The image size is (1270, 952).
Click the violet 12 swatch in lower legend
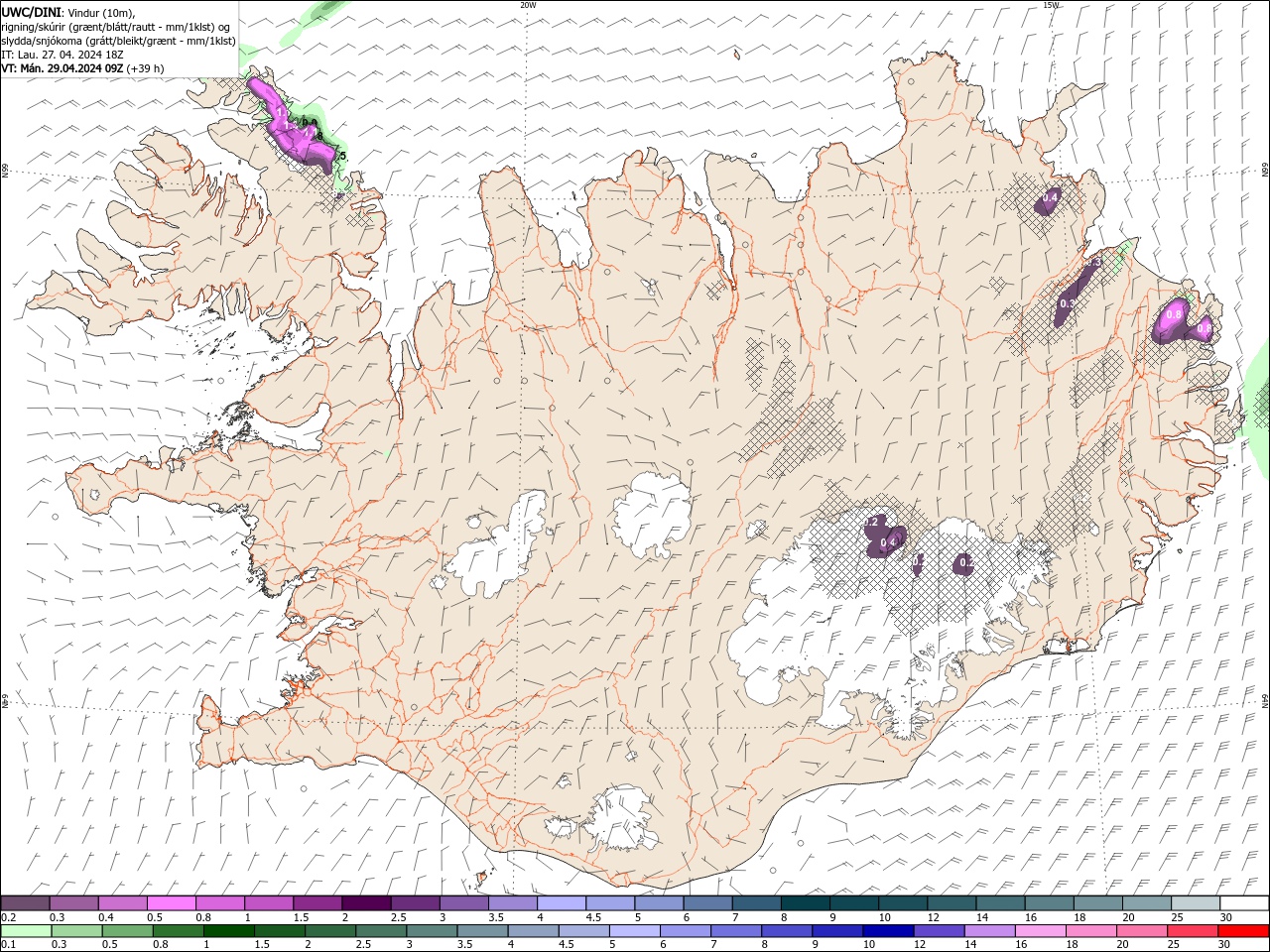coord(939,931)
